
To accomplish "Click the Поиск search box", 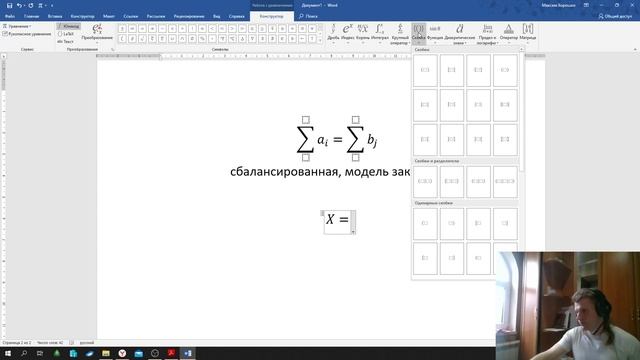I will point(308,16).
